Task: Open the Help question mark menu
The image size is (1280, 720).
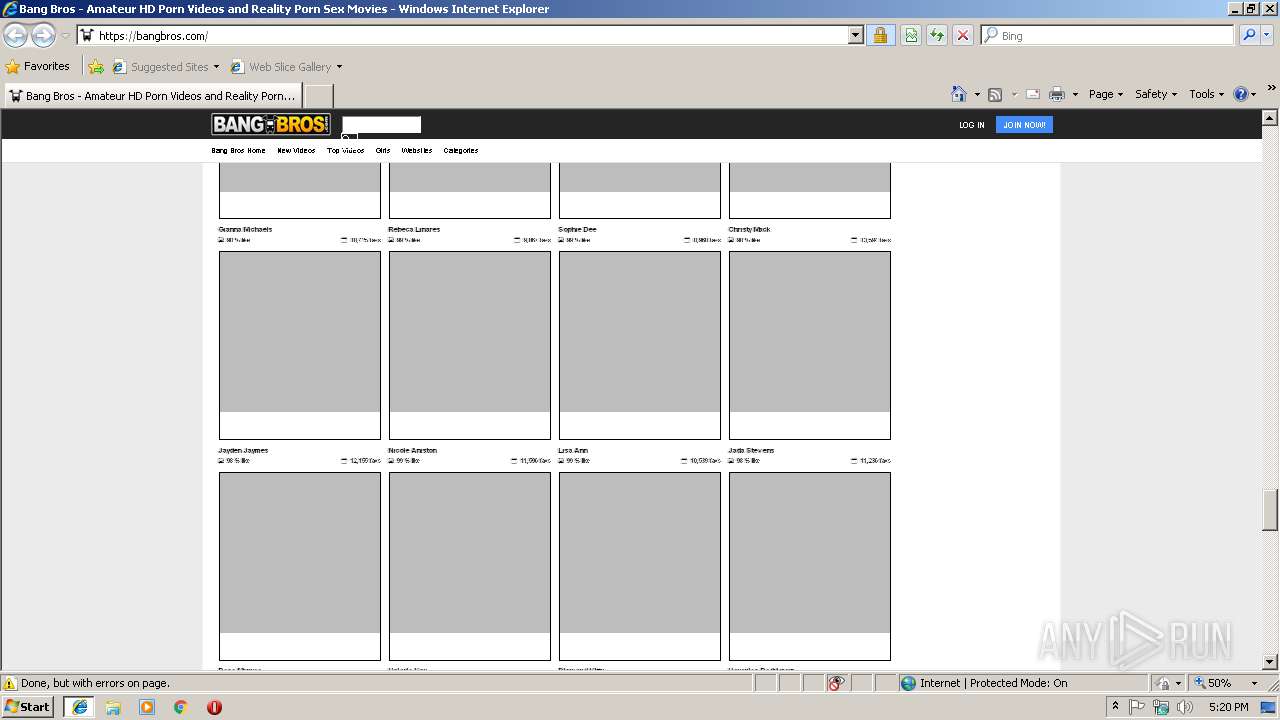Action: pyautogui.click(x=1244, y=94)
